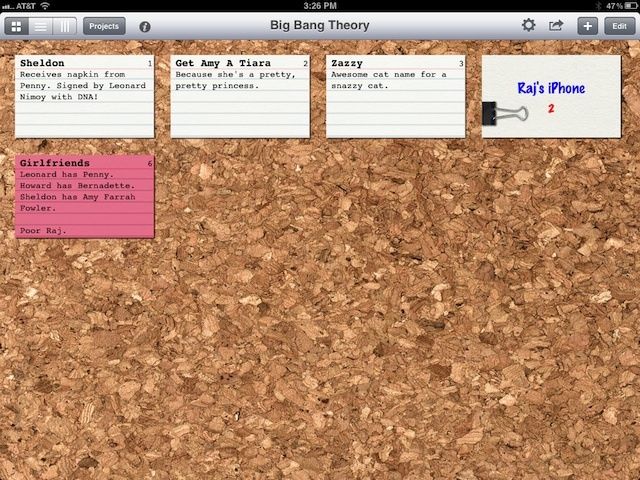640x480 pixels.
Task: Switch to column view mode
Action: click(x=64, y=26)
